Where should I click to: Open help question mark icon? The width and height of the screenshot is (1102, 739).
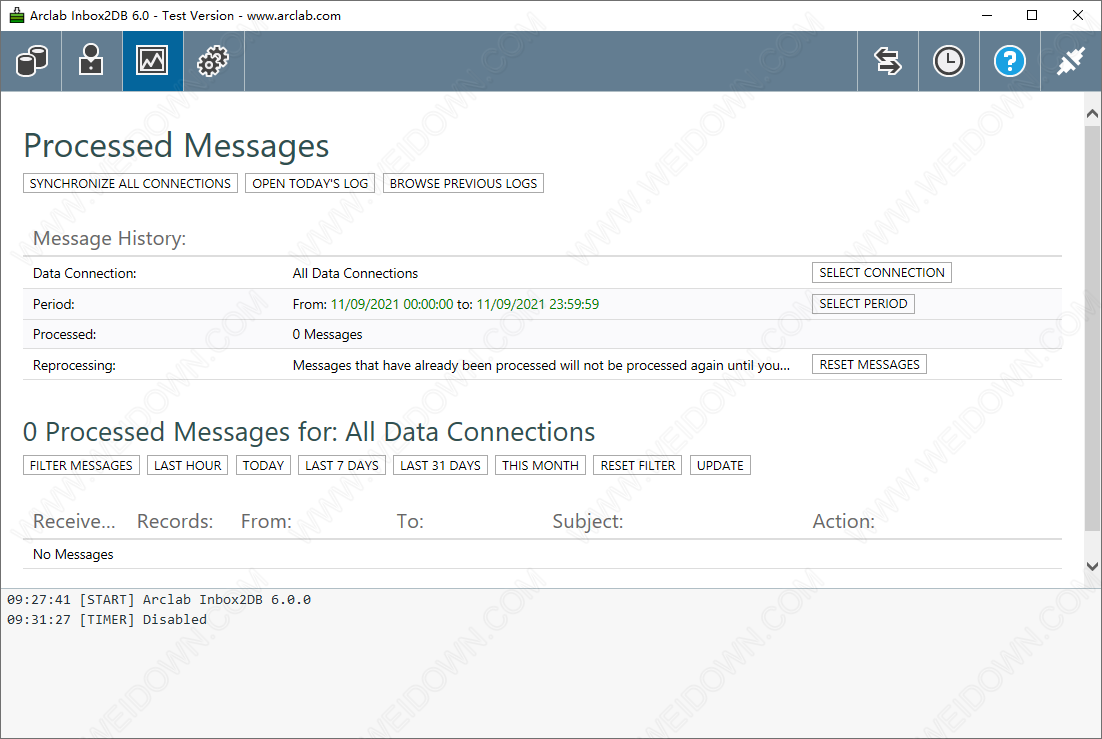click(x=1009, y=61)
